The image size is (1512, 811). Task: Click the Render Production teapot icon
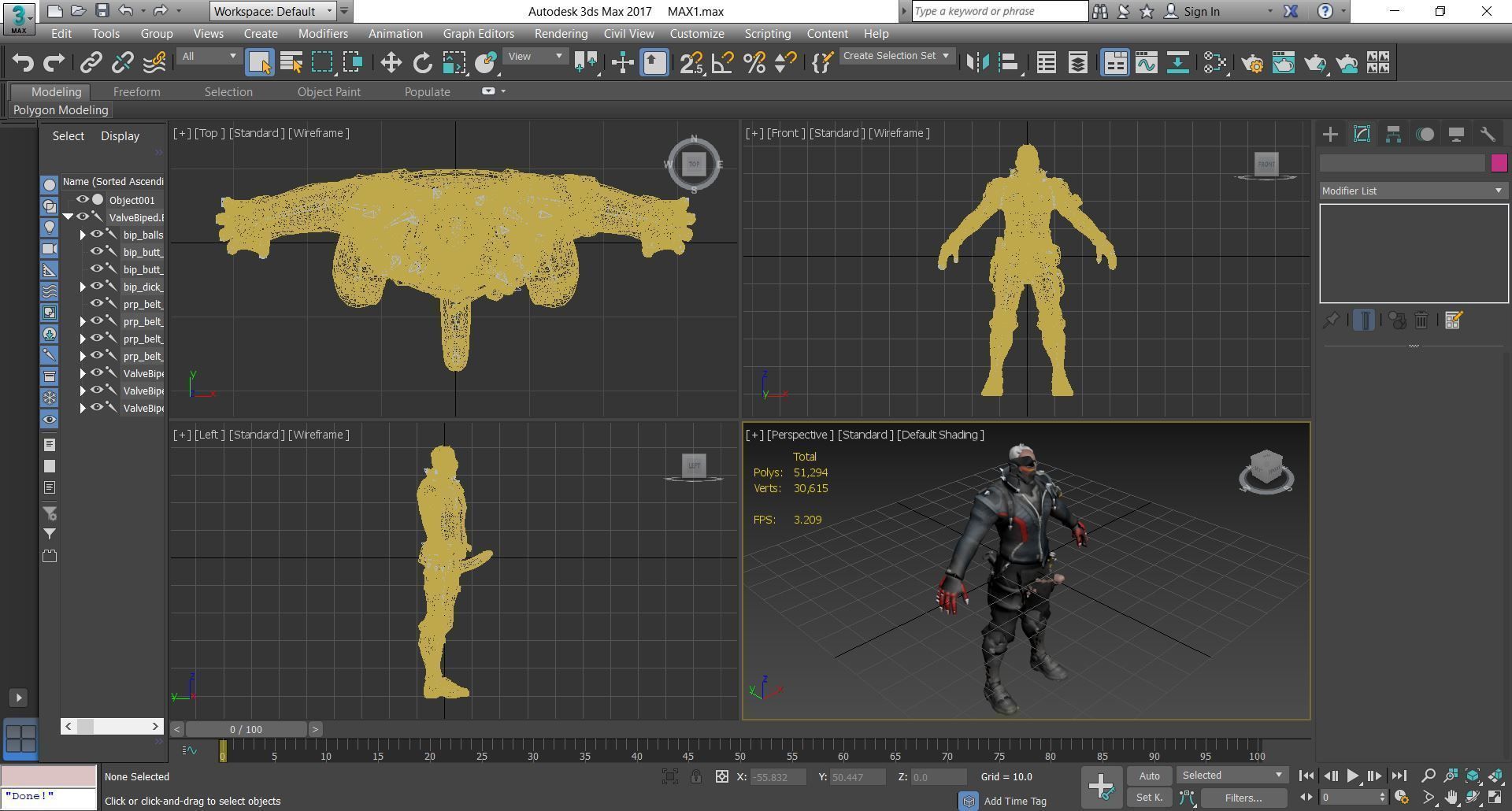(1315, 63)
